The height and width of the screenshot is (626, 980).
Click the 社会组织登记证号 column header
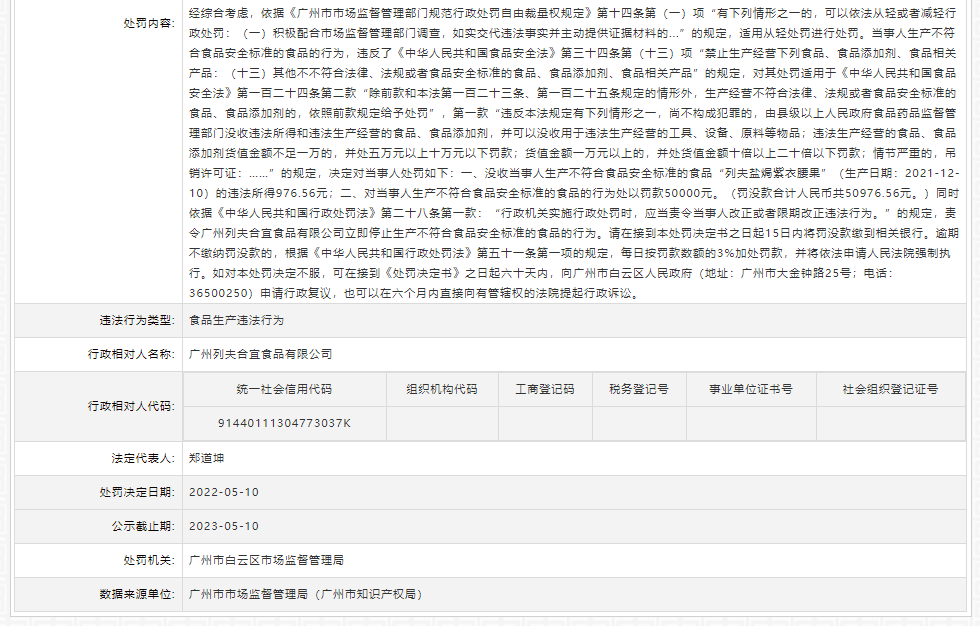(x=889, y=389)
